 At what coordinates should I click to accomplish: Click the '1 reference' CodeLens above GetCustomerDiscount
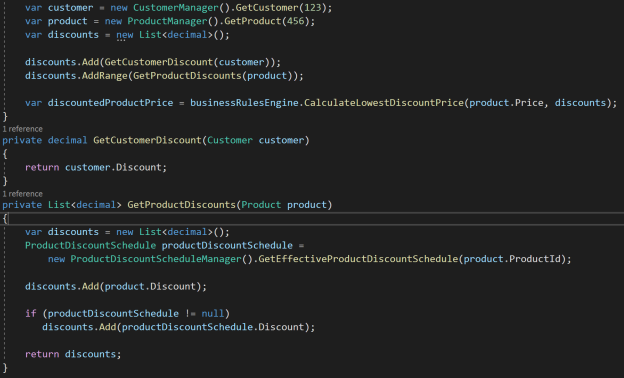pos(23,129)
